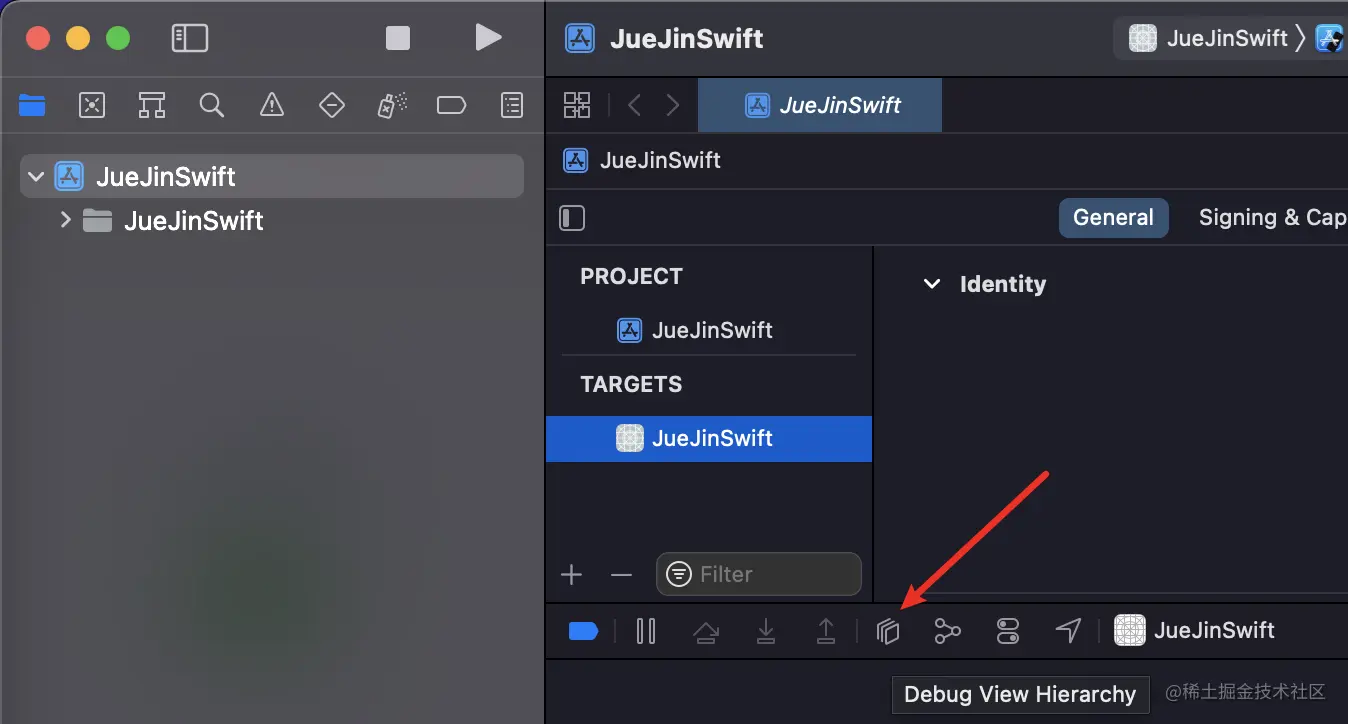Stop the running scheme
The height and width of the screenshot is (724, 1348).
click(398, 38)
